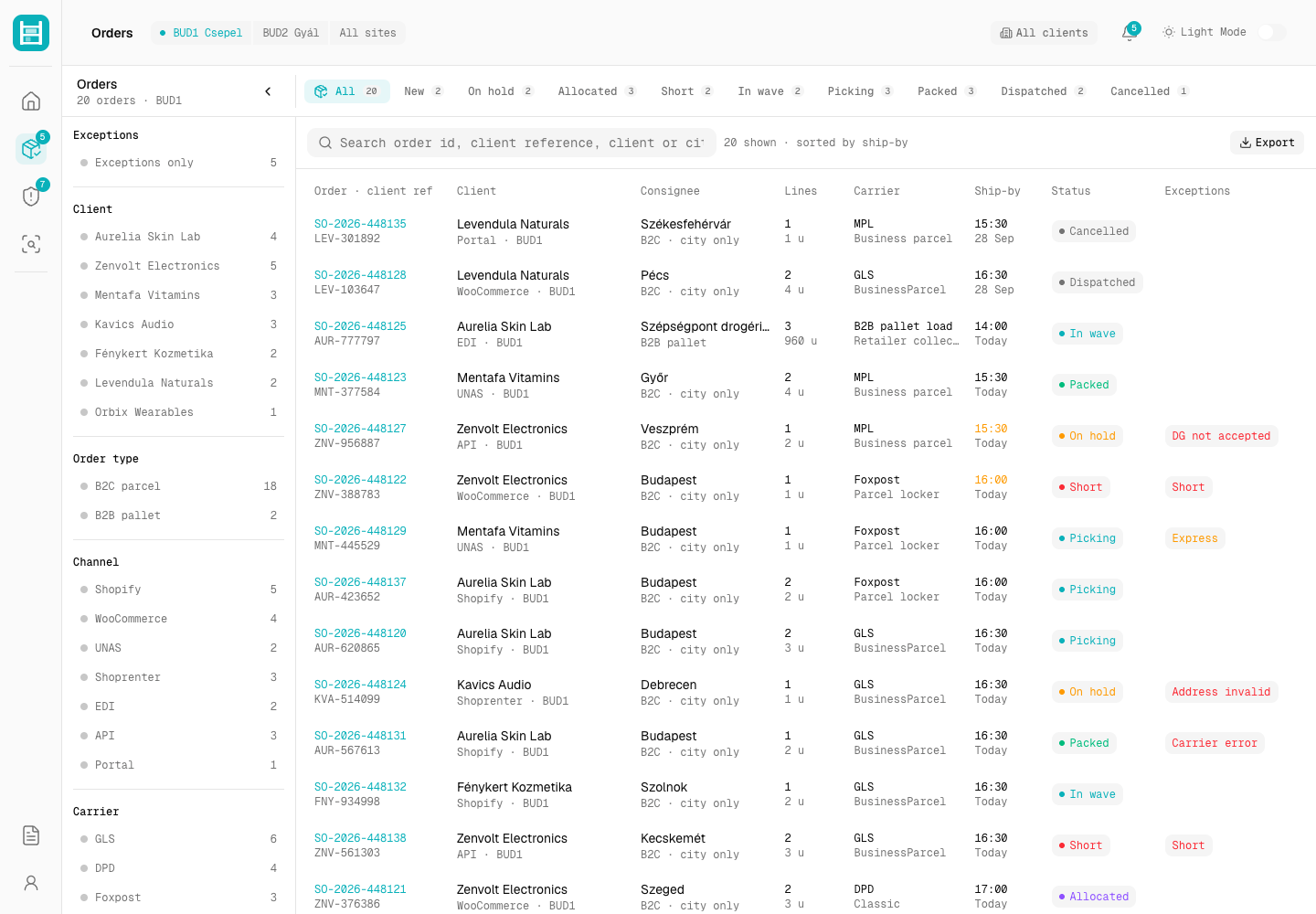Collapse the Orders filter panel chevron

coord(268,91)
